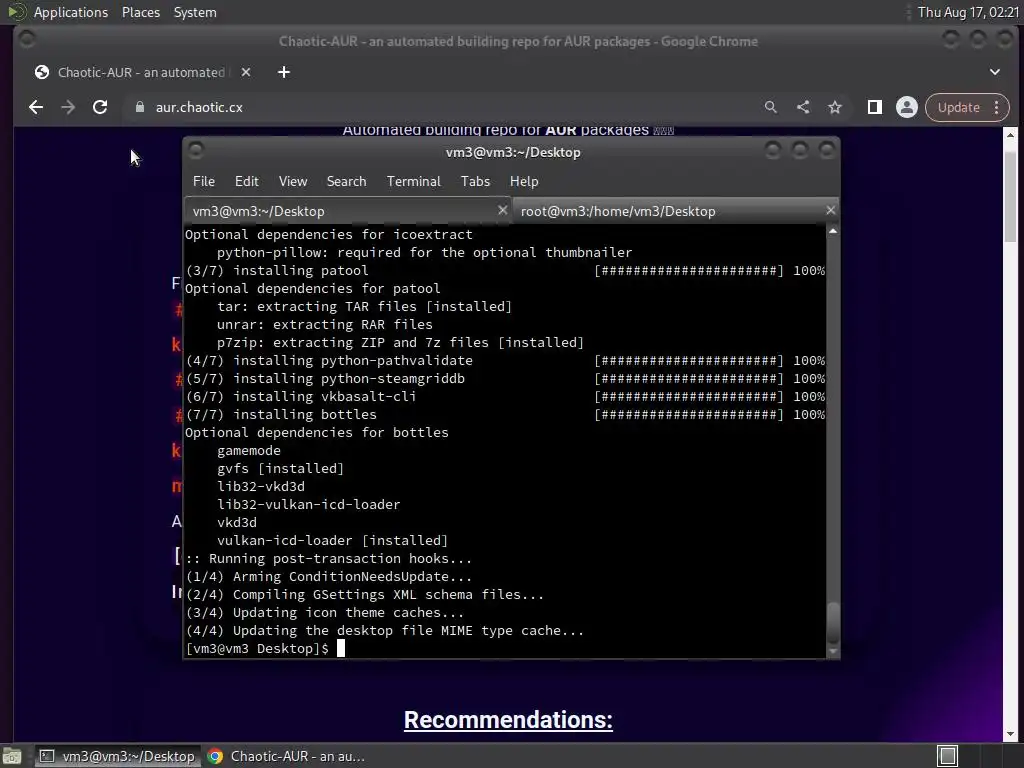
Task: Open a new Chrome tab
Action: pyautogui.click(x=283, y=72)
